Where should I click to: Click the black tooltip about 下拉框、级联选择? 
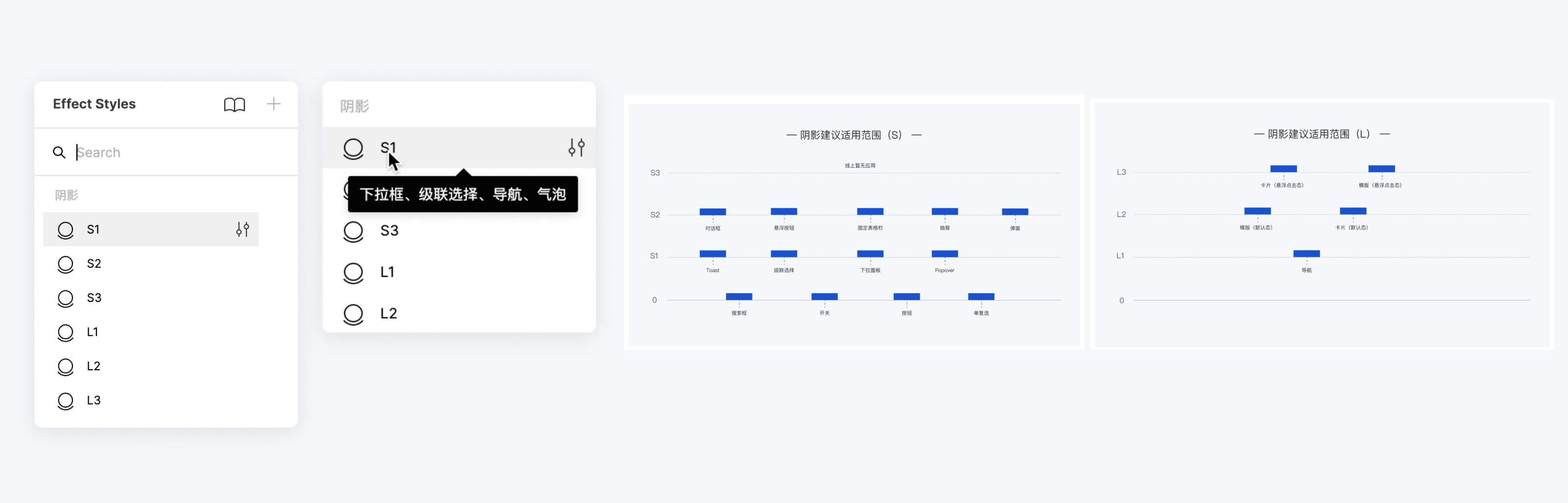tap(463, 194)
